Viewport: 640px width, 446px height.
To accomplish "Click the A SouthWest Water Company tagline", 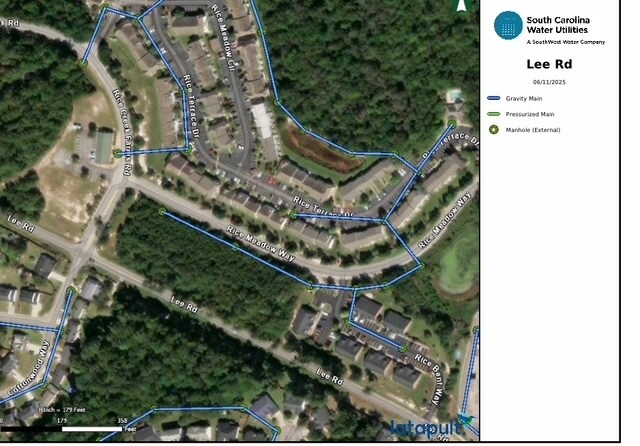I will [565, 42].
